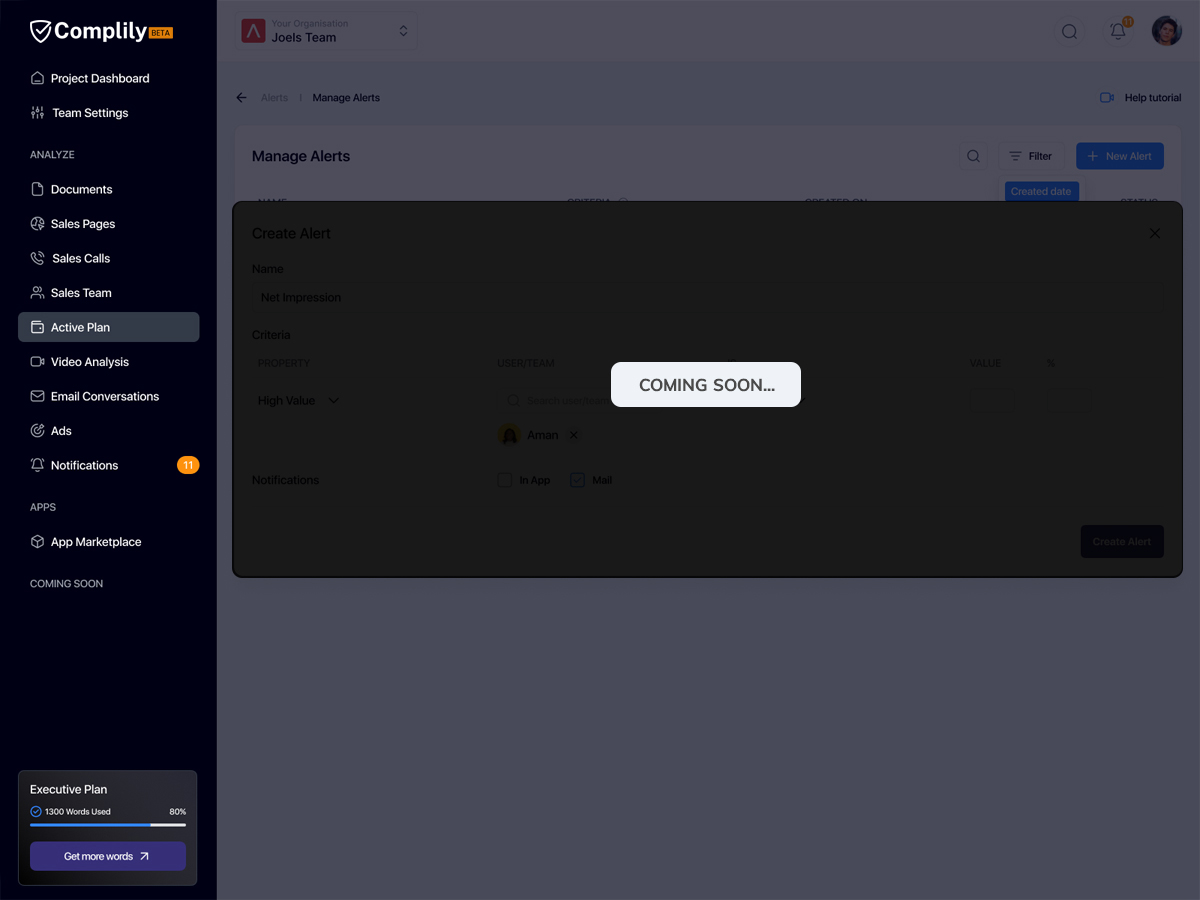Click the Ads target icon
The image size is (1200, 900).
pyautogui.click(x=37, y=431)
